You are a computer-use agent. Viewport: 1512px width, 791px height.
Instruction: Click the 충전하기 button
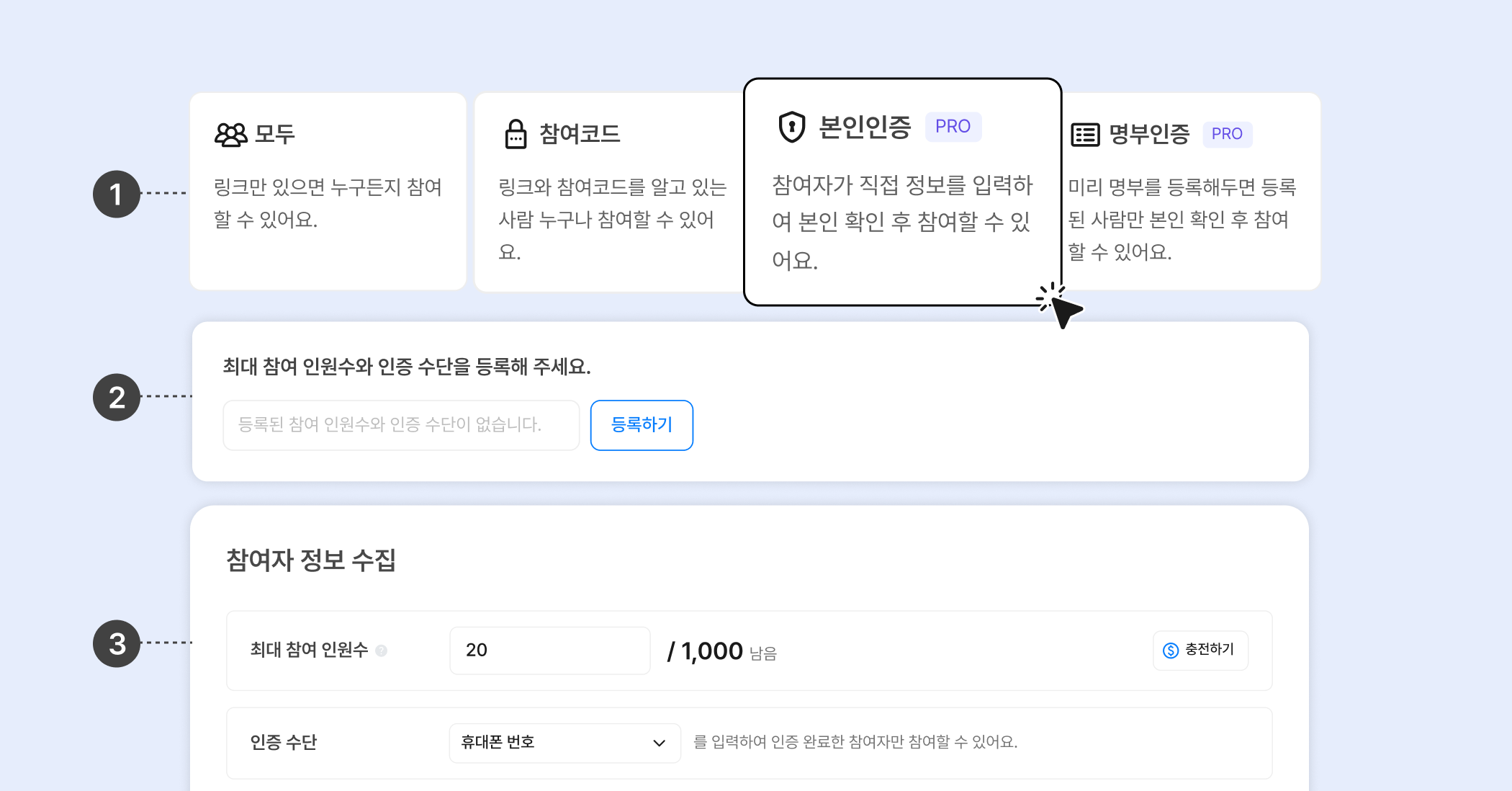coord(1200,651)
